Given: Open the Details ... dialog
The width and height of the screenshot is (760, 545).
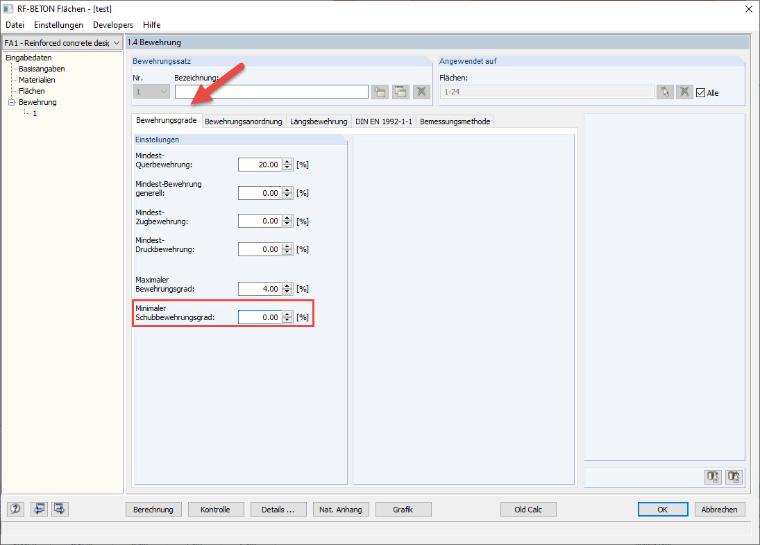Looking at the screenshot, I should pyautogui.click(x=278, y=510).
